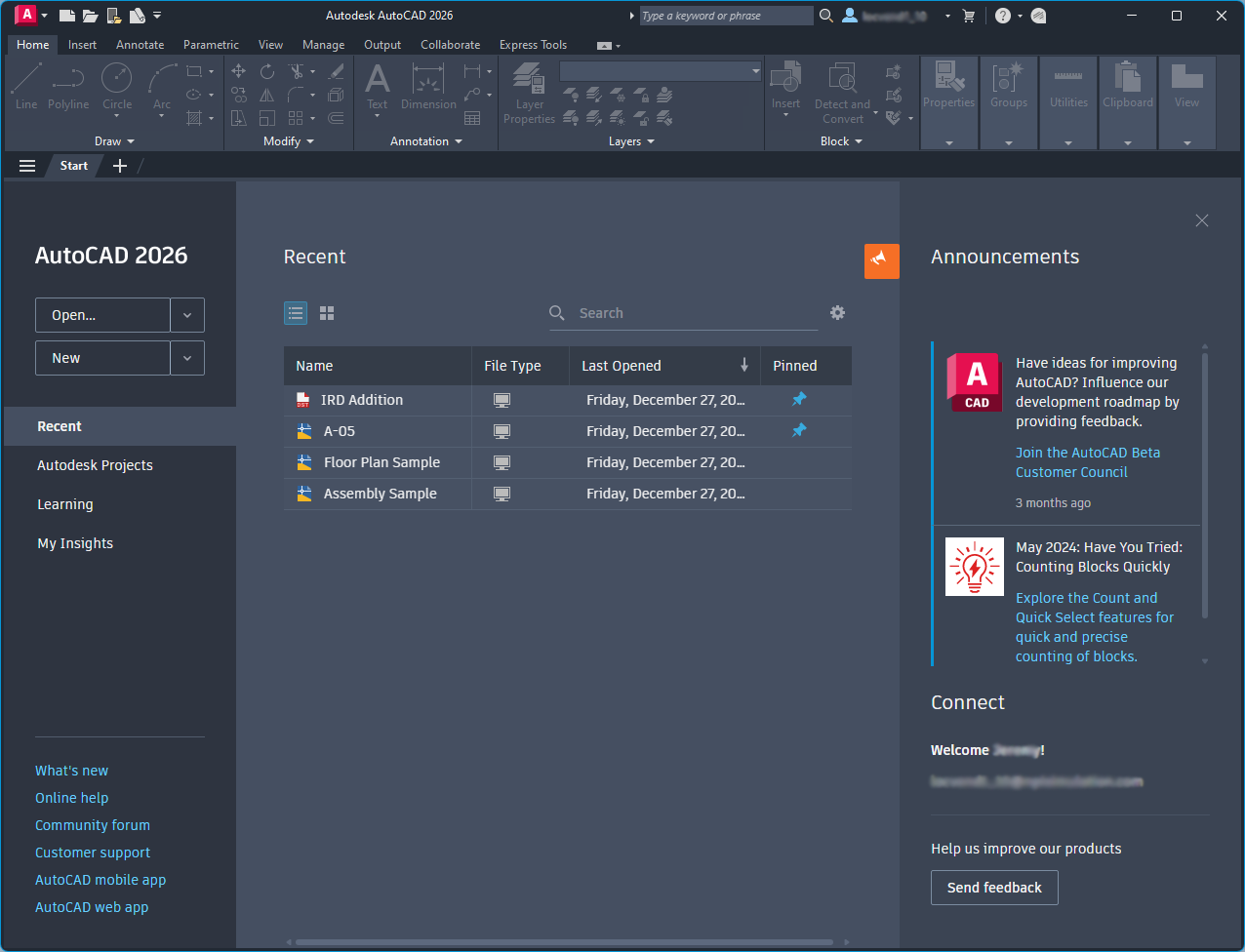Click the New file icon in Quick Access toolbar

tap(66, 16)
